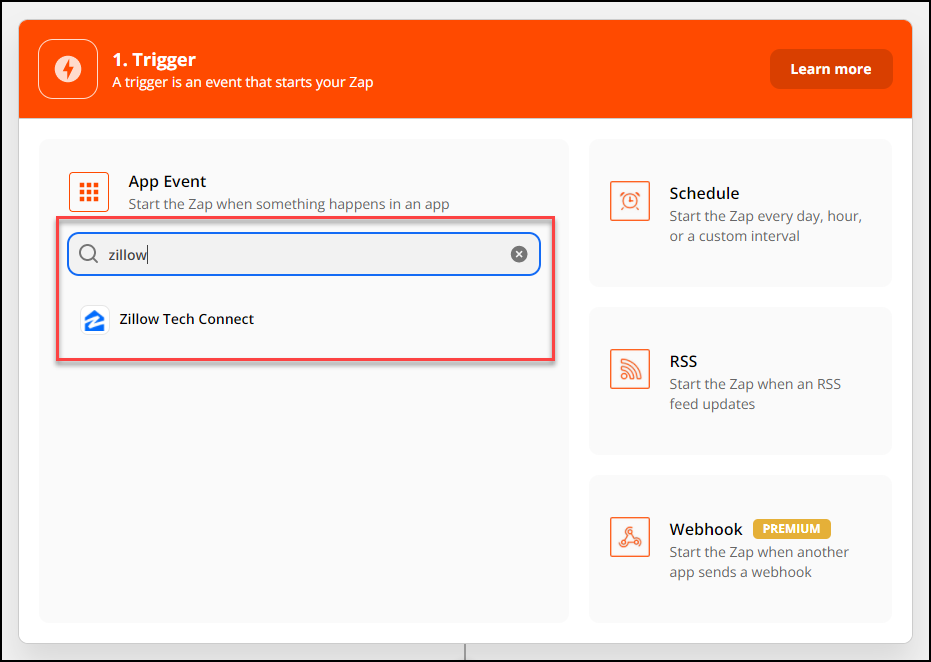Click the magnifying glass search icon
The width and height of the screenshot is (931, 662).
[89, 254]
